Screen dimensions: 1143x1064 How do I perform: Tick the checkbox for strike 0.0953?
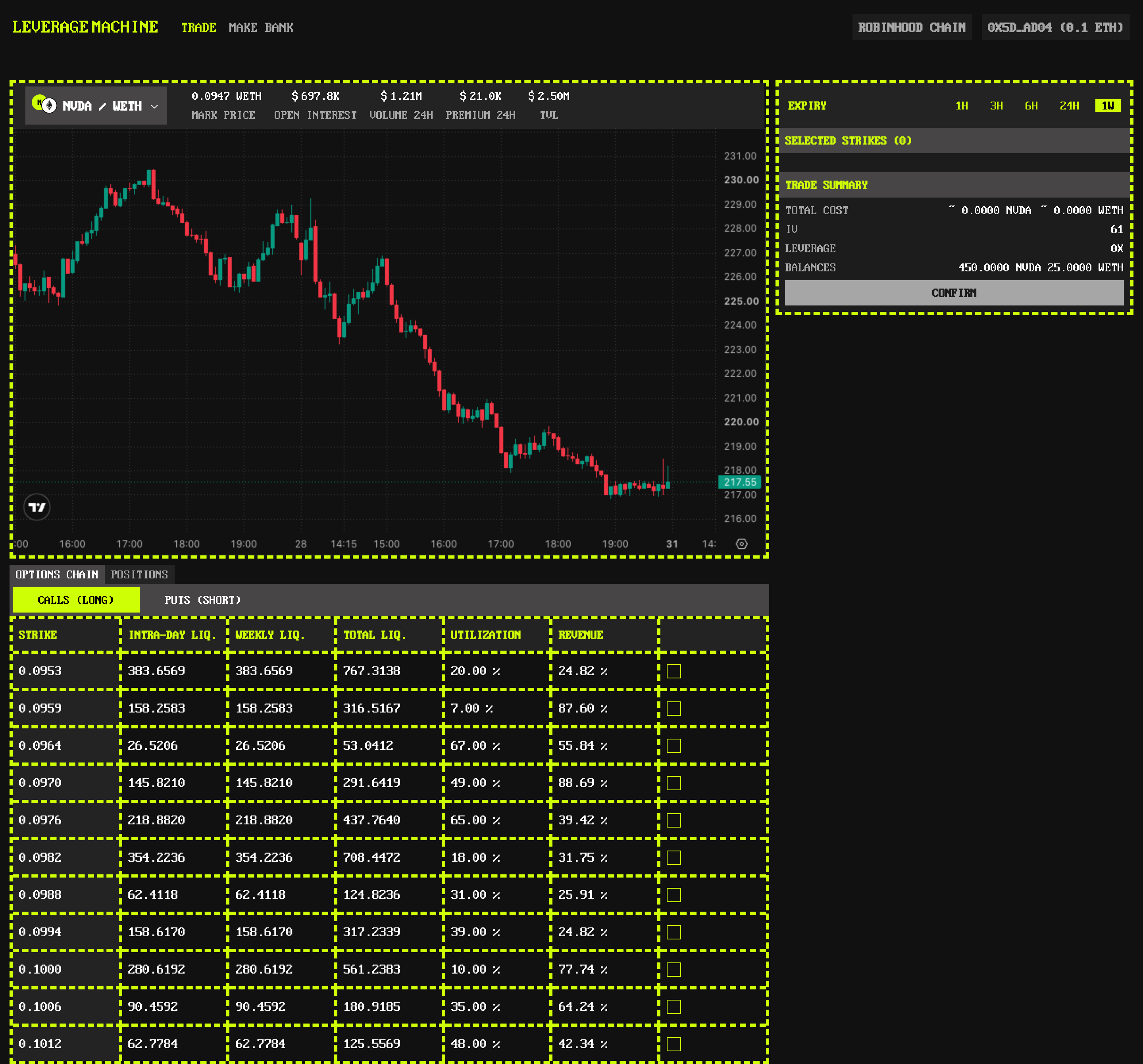click(x=674, y=671)
